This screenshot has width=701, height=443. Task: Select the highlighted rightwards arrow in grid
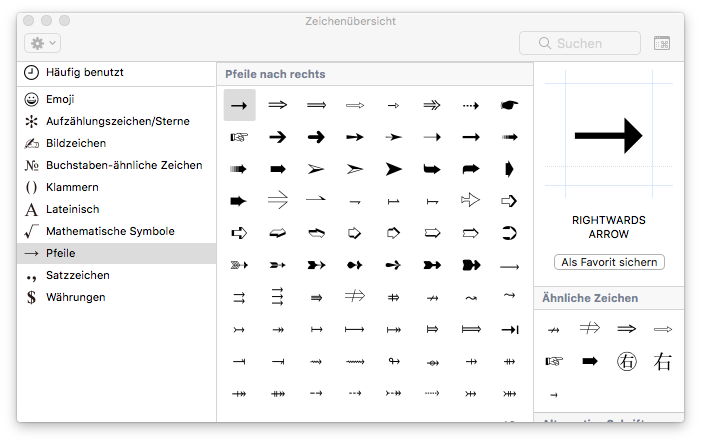[239, 105]
